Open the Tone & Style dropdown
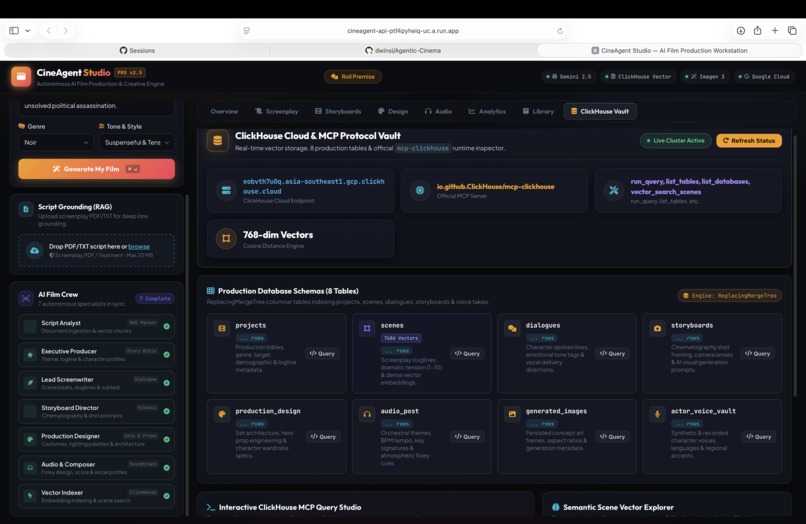 [137, 142]
